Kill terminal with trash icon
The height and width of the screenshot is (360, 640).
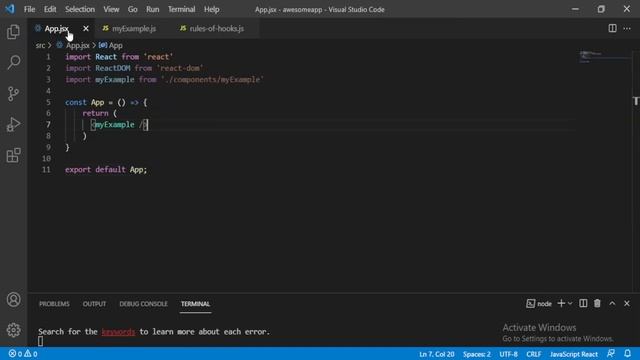tap(597, 303)
